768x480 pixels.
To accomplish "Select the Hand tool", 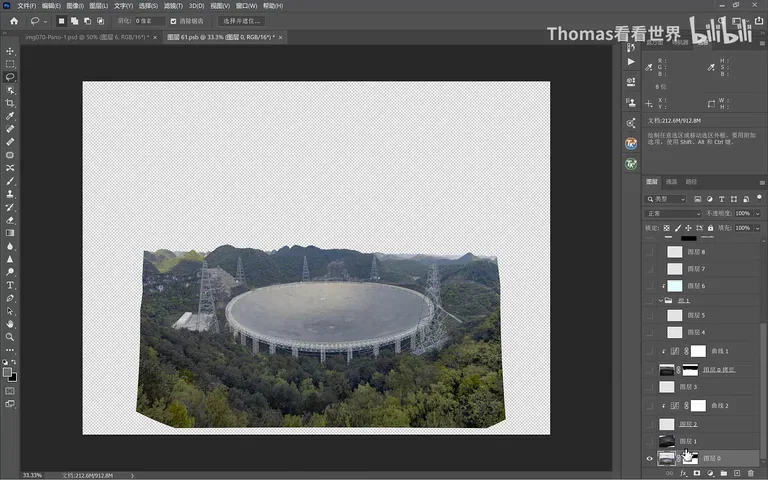I will point(10,324).
